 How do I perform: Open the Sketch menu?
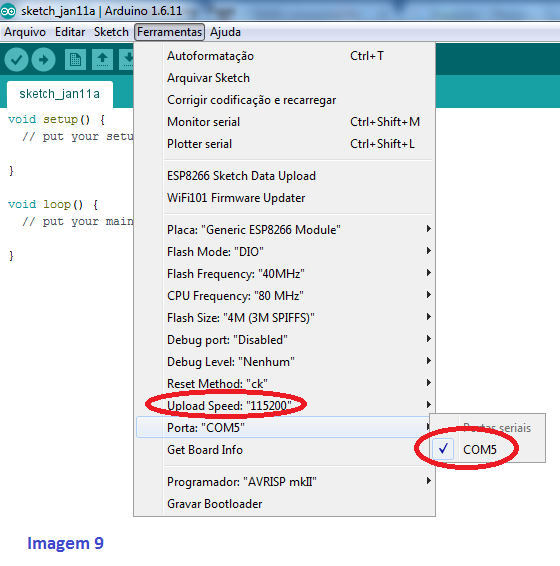(111, 32)
